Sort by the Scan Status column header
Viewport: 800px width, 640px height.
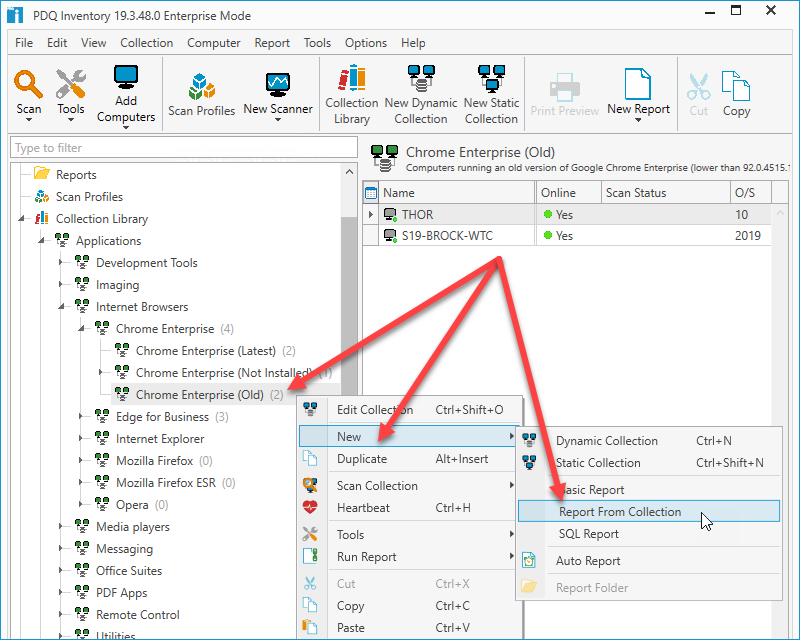click(x=665, y=193)
